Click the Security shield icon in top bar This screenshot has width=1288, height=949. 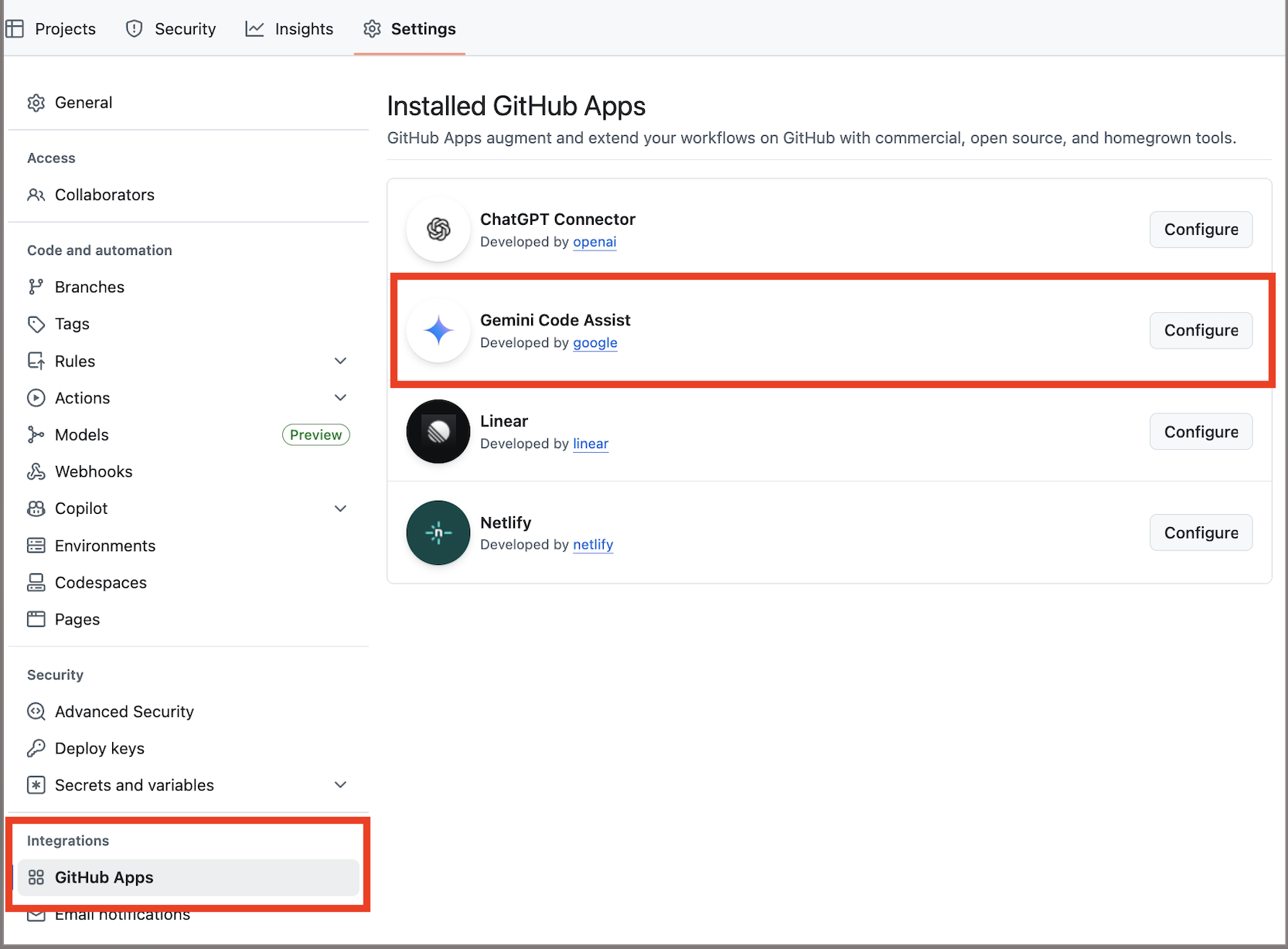tap(135, 29)
